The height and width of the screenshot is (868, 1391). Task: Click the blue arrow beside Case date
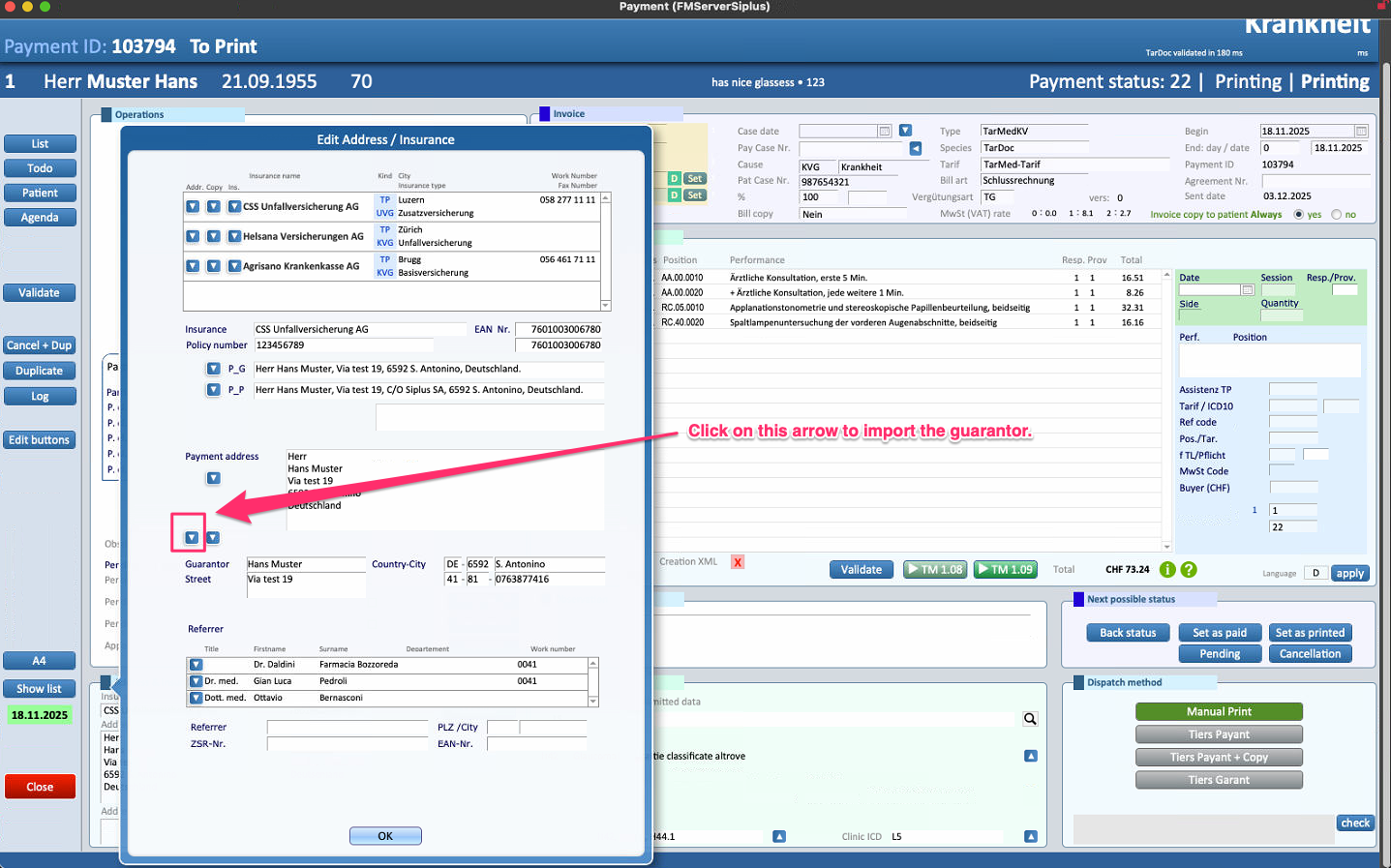[x=905, y=131]
